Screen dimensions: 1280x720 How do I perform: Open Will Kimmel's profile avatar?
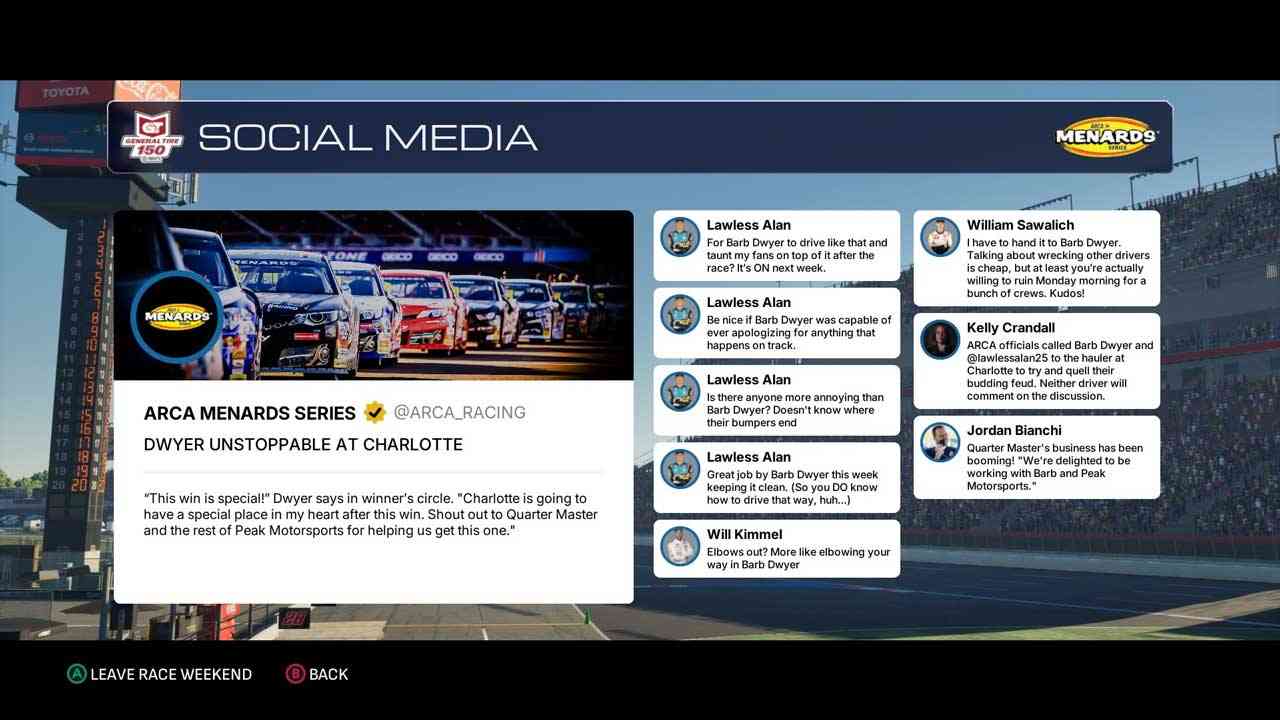pos(680,547)
